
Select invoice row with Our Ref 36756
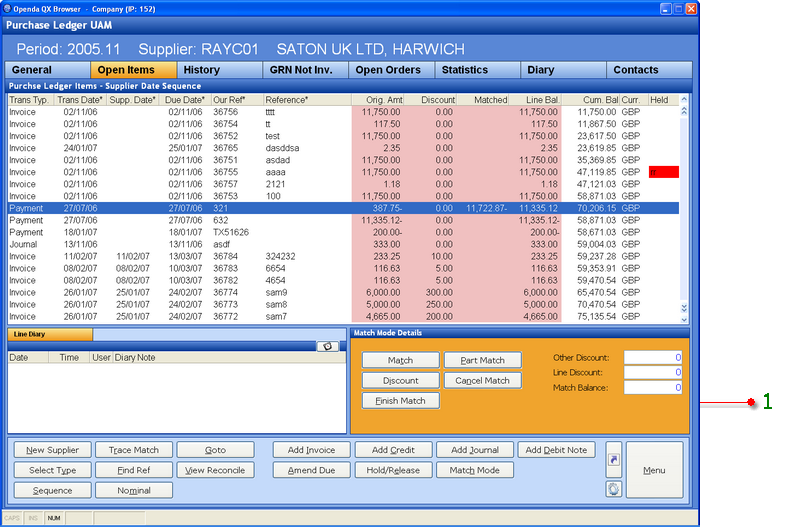point(343,112)
